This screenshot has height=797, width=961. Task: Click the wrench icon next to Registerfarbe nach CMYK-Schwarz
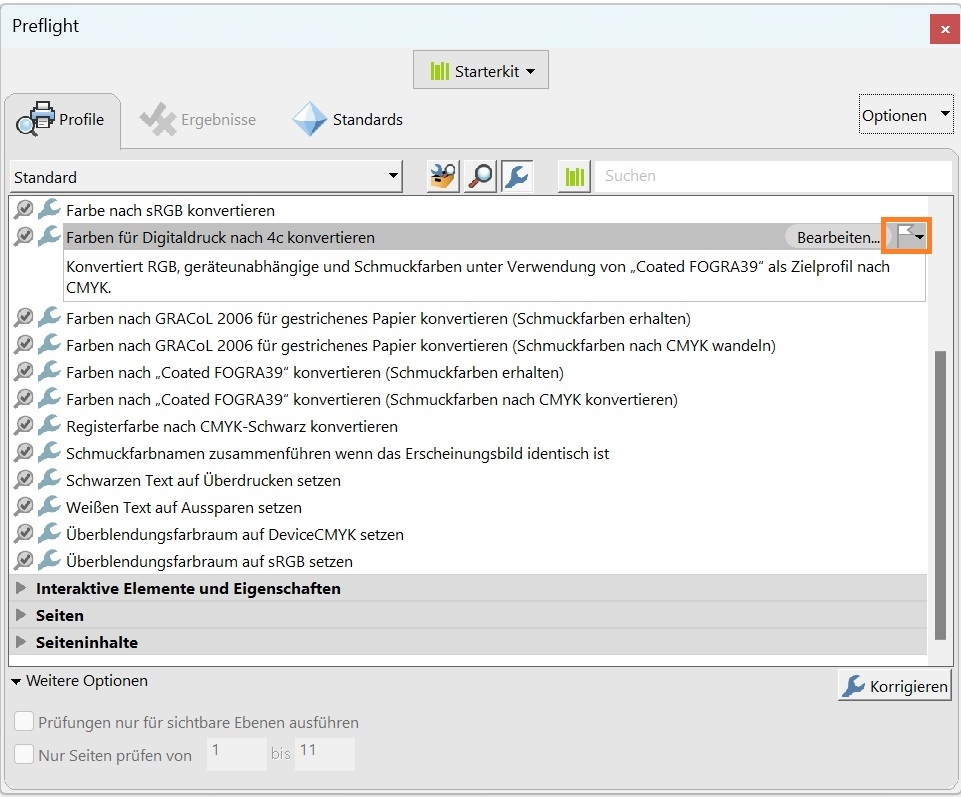click(50, 425)
